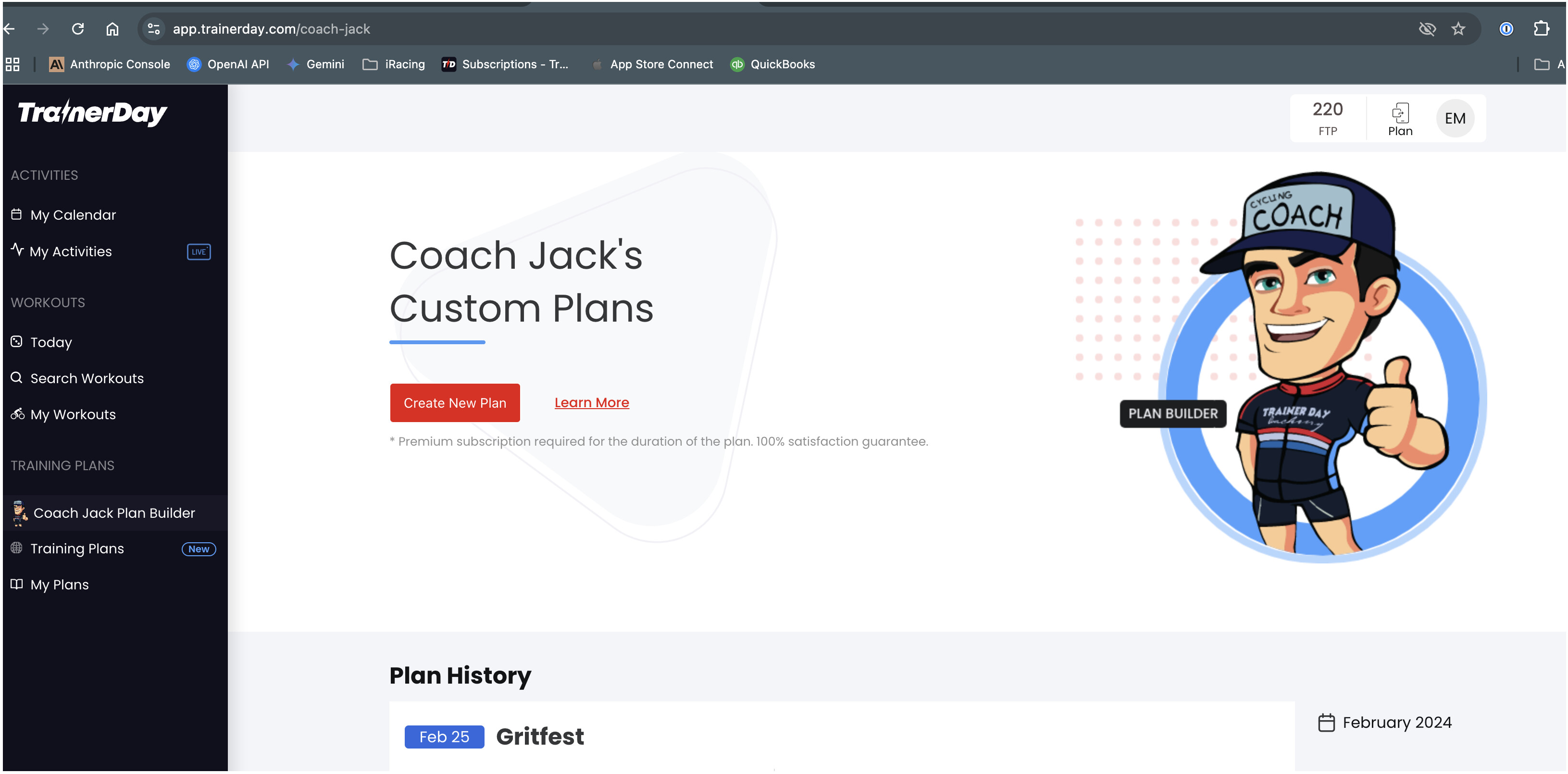
Task: Click the New badge on Training Plans
Action: (x=199, y=549)
